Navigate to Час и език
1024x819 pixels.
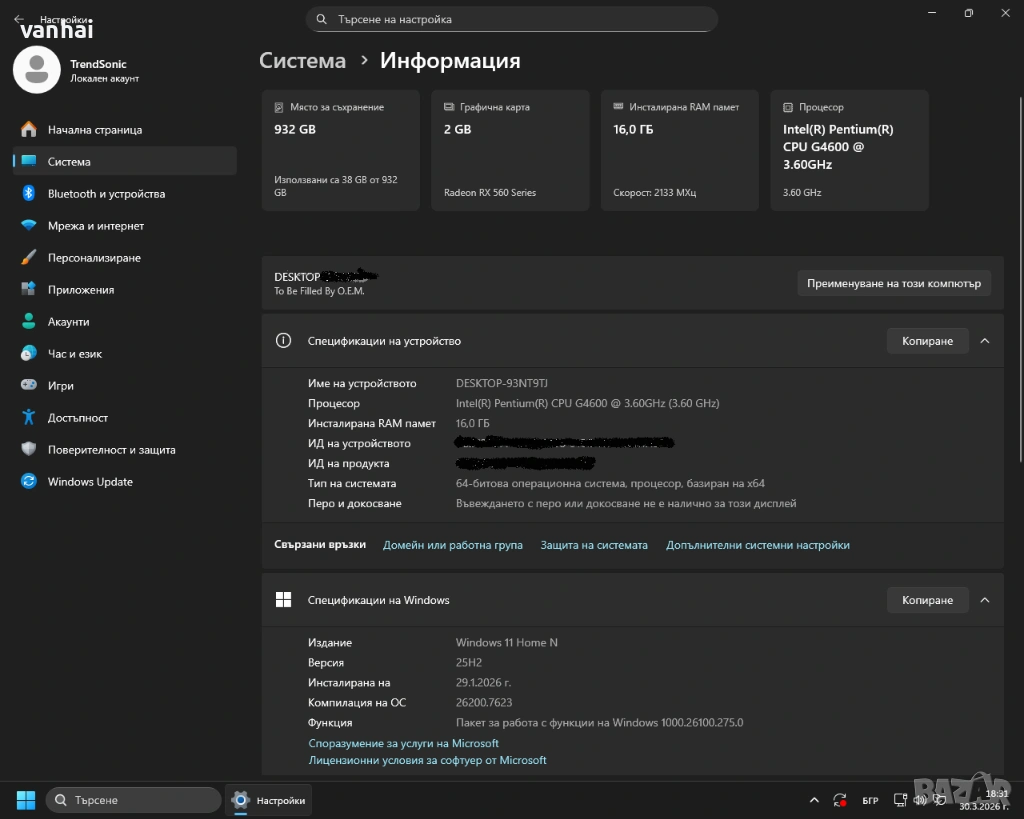(x=75, y=354)
